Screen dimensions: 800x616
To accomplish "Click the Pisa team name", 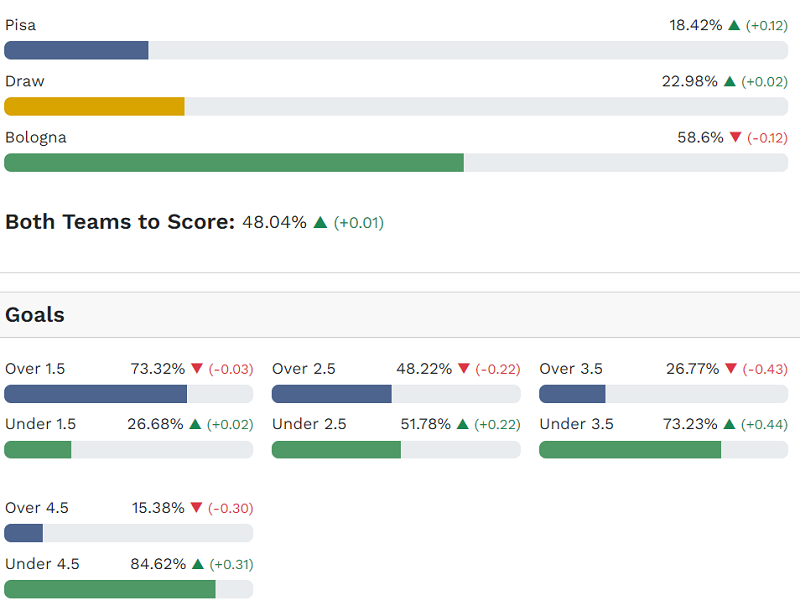I will pyautogui.click(x=21, y=25).
